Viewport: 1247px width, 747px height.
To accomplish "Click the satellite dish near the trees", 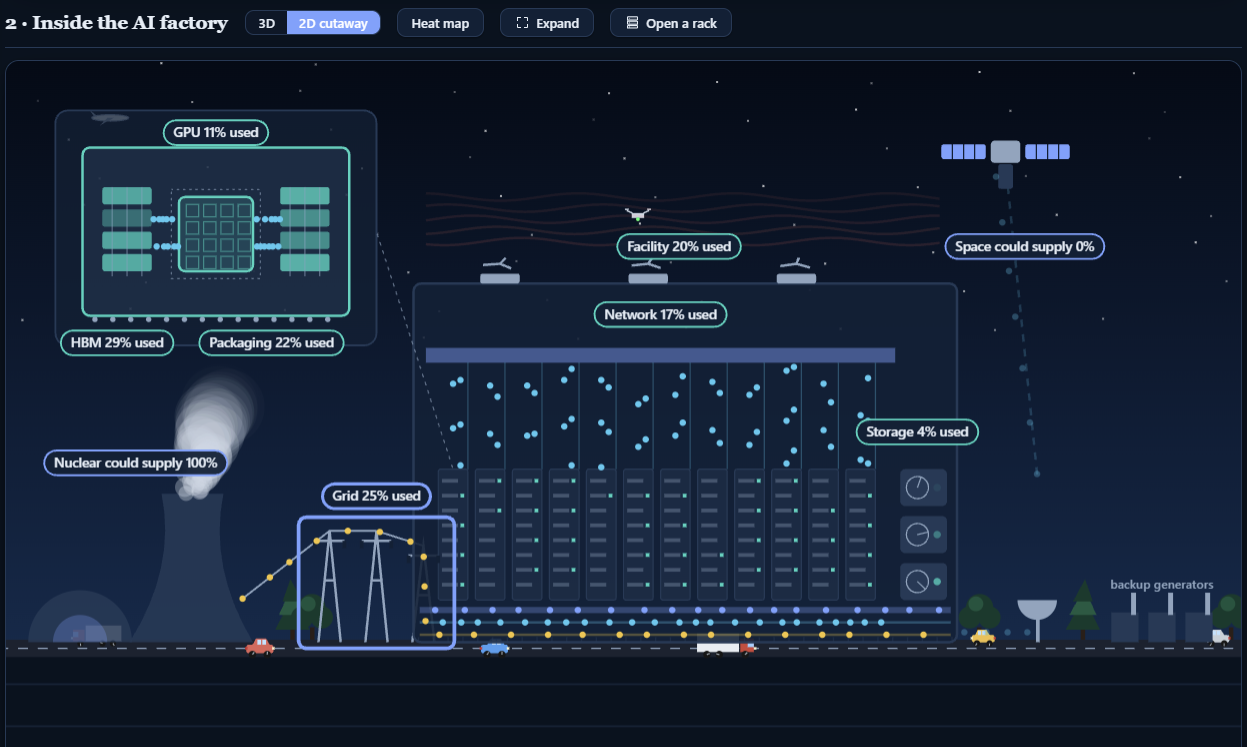I will click(1037, 619).
